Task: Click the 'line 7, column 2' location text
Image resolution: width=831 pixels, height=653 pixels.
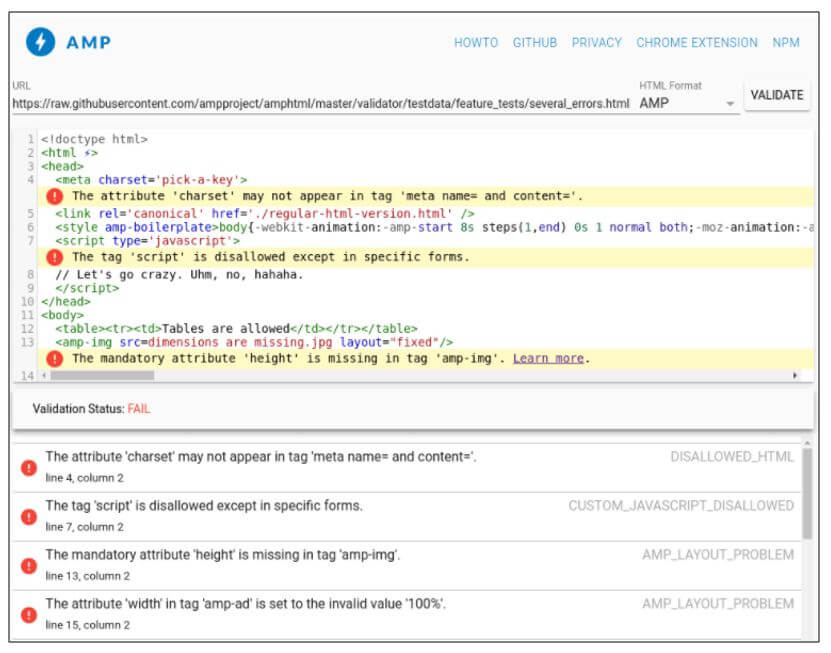Action: (x=84, y=527)
